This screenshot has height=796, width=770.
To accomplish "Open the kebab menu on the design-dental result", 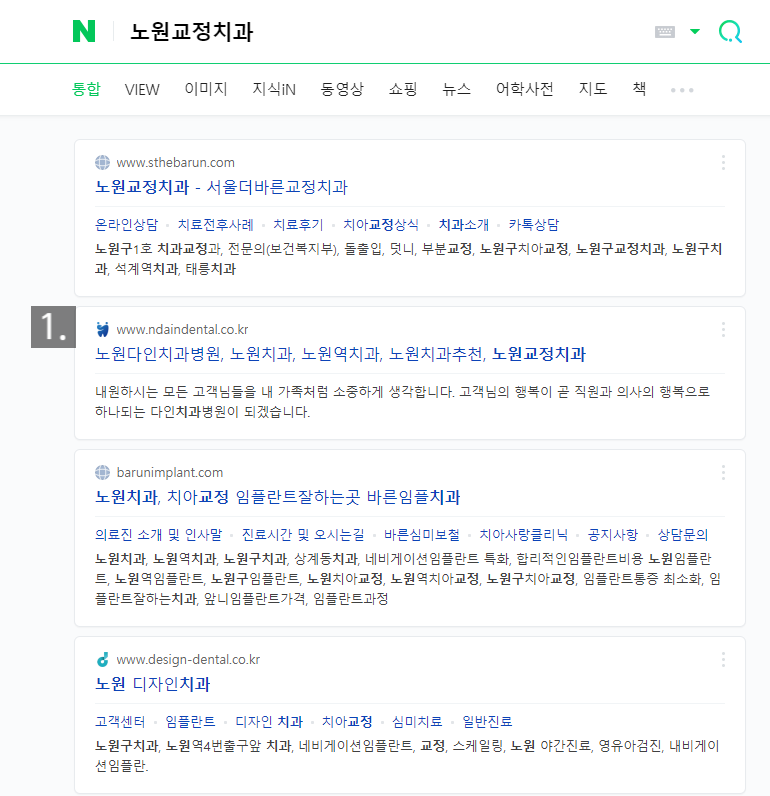I will pos(723,659).
